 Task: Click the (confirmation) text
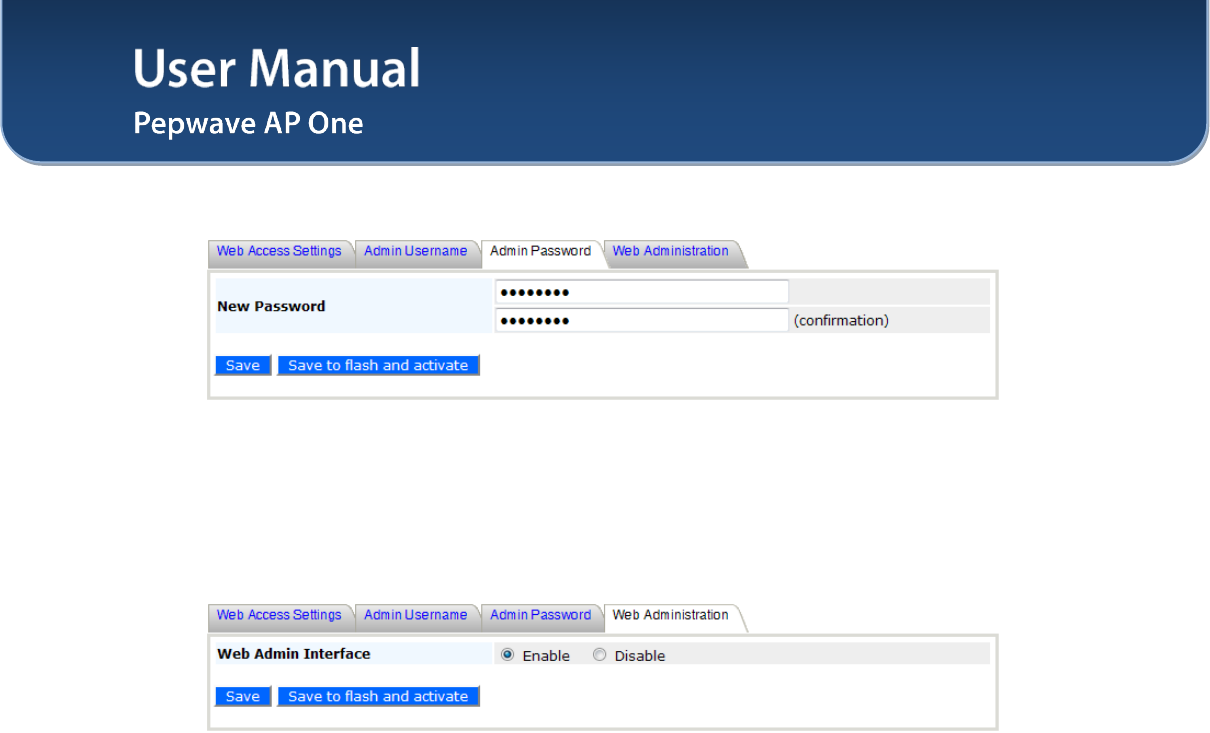click(x=841, y=321)
